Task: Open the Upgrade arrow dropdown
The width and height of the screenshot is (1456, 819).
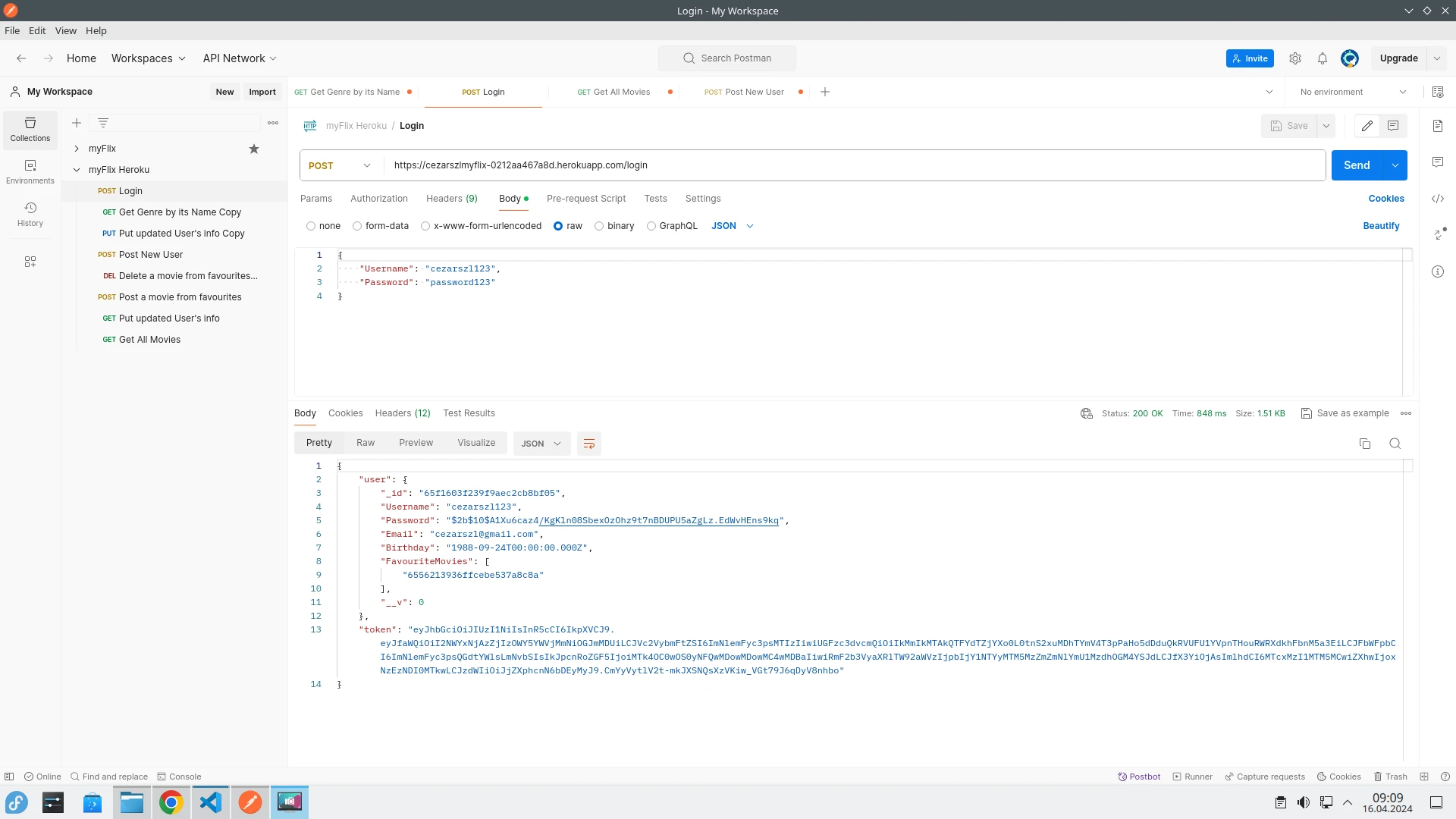Action: [1437, 58]
